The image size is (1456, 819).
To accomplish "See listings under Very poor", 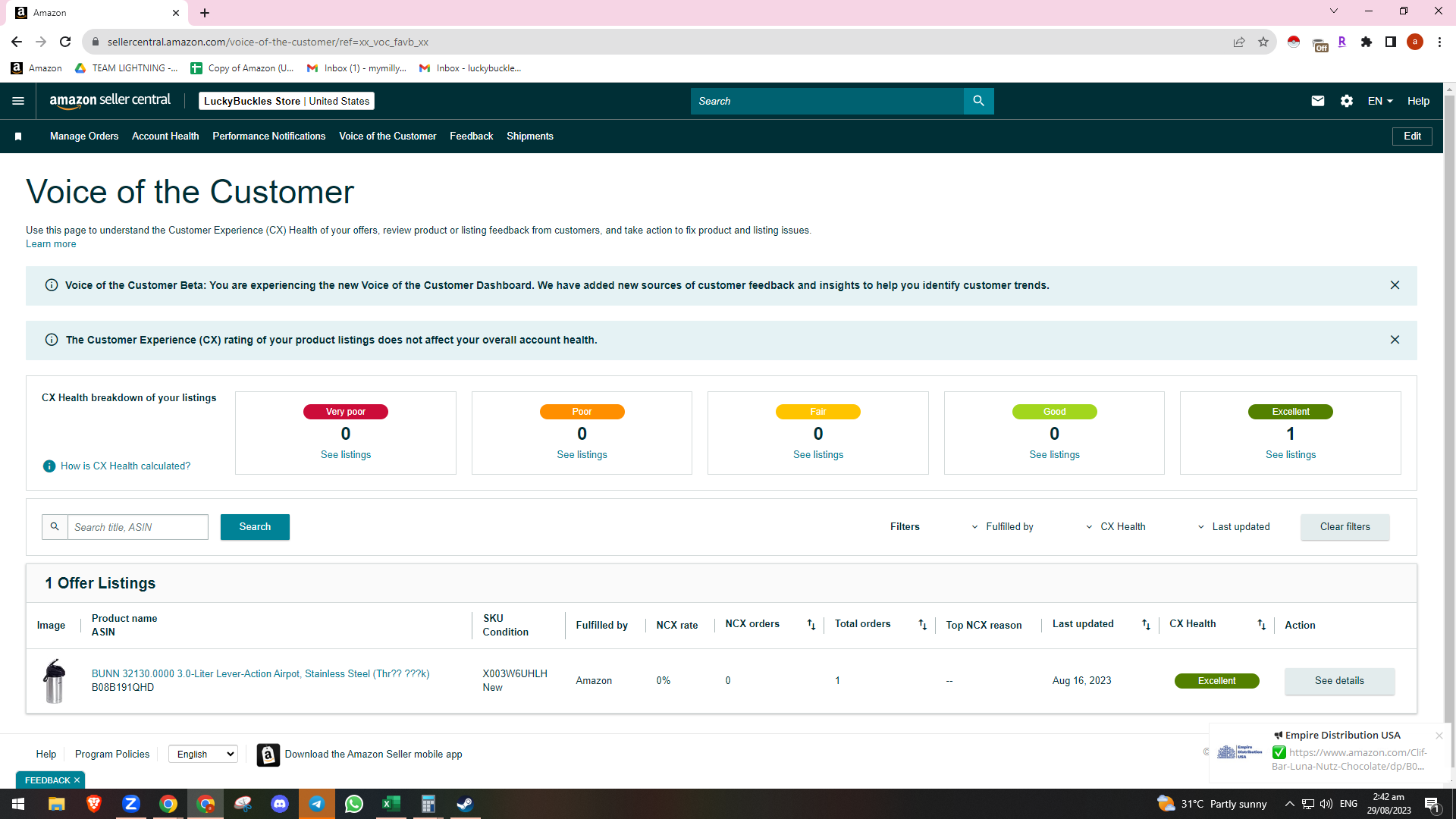I will 346,455.
